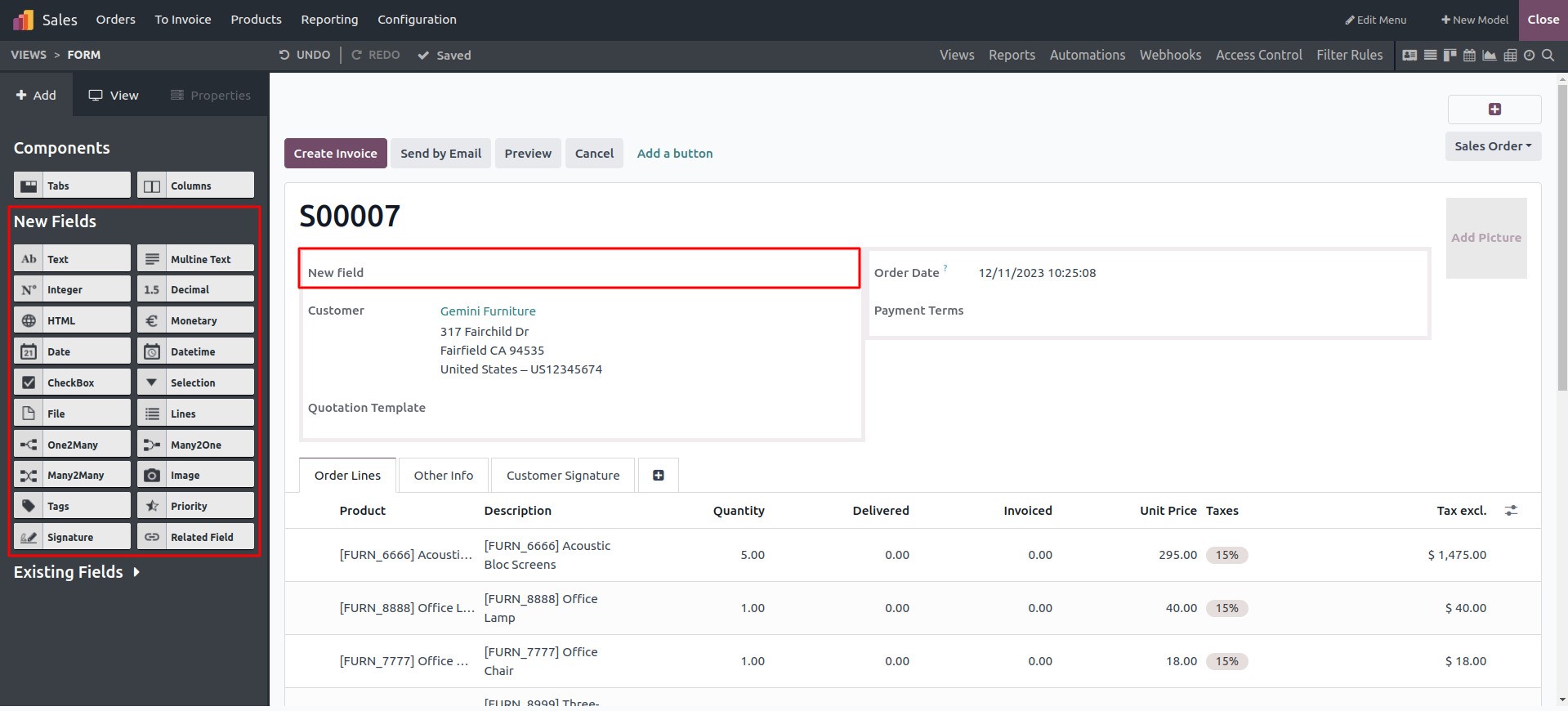The height and width of the screenshot is (711, 1568).
Task: Open the Reporting menu
Action: point(329,20)
